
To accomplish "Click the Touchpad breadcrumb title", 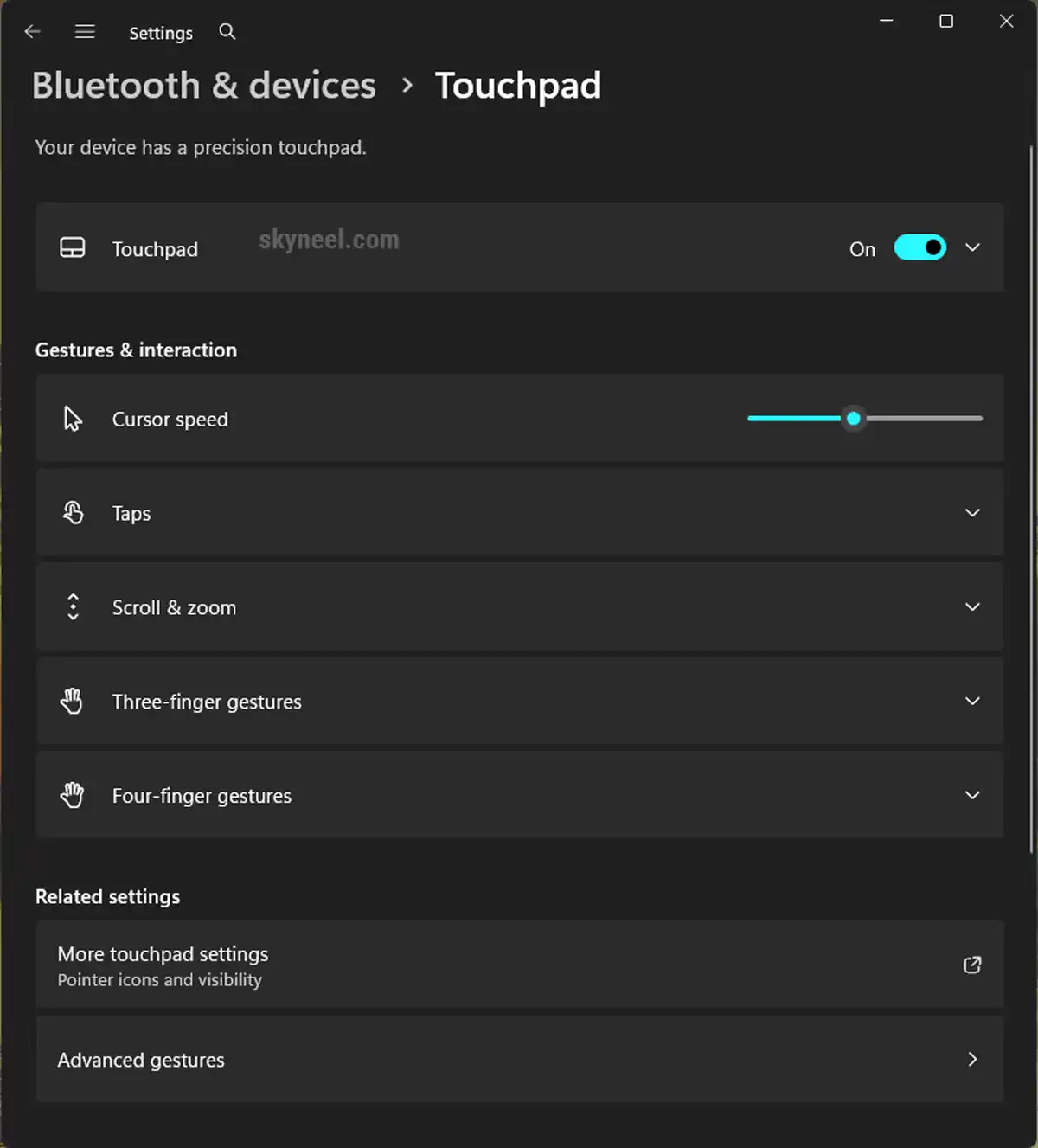I will coord(517,86).
